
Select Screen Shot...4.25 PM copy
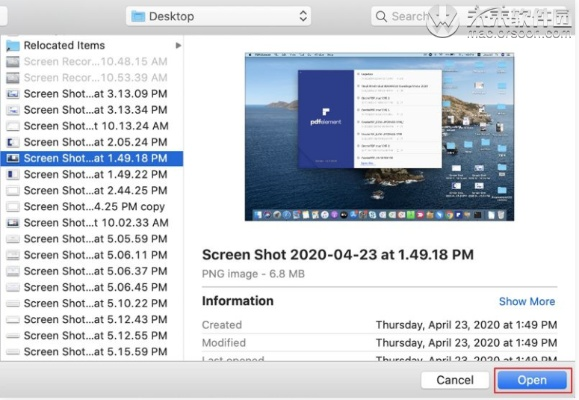[92, 206]
